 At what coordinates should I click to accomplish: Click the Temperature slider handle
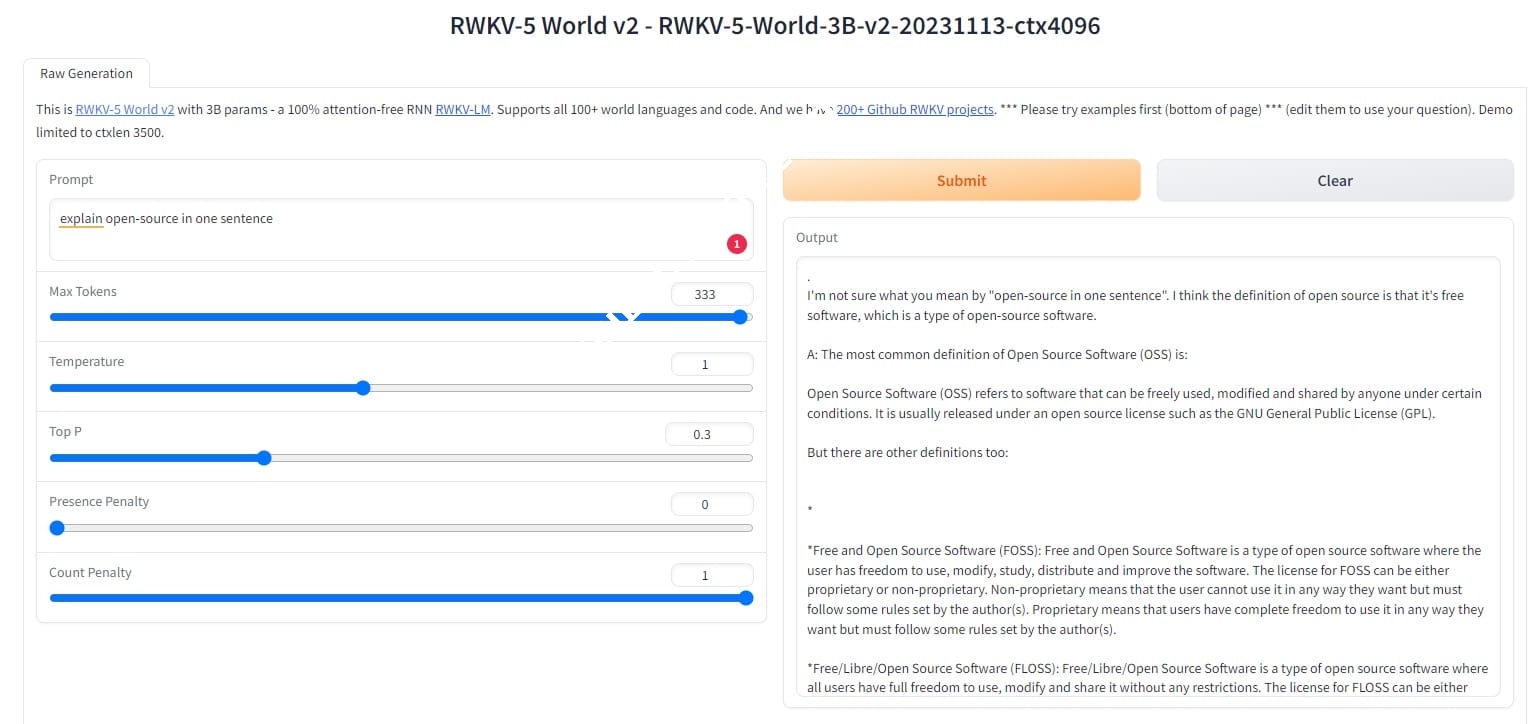(x=363, y=388)
